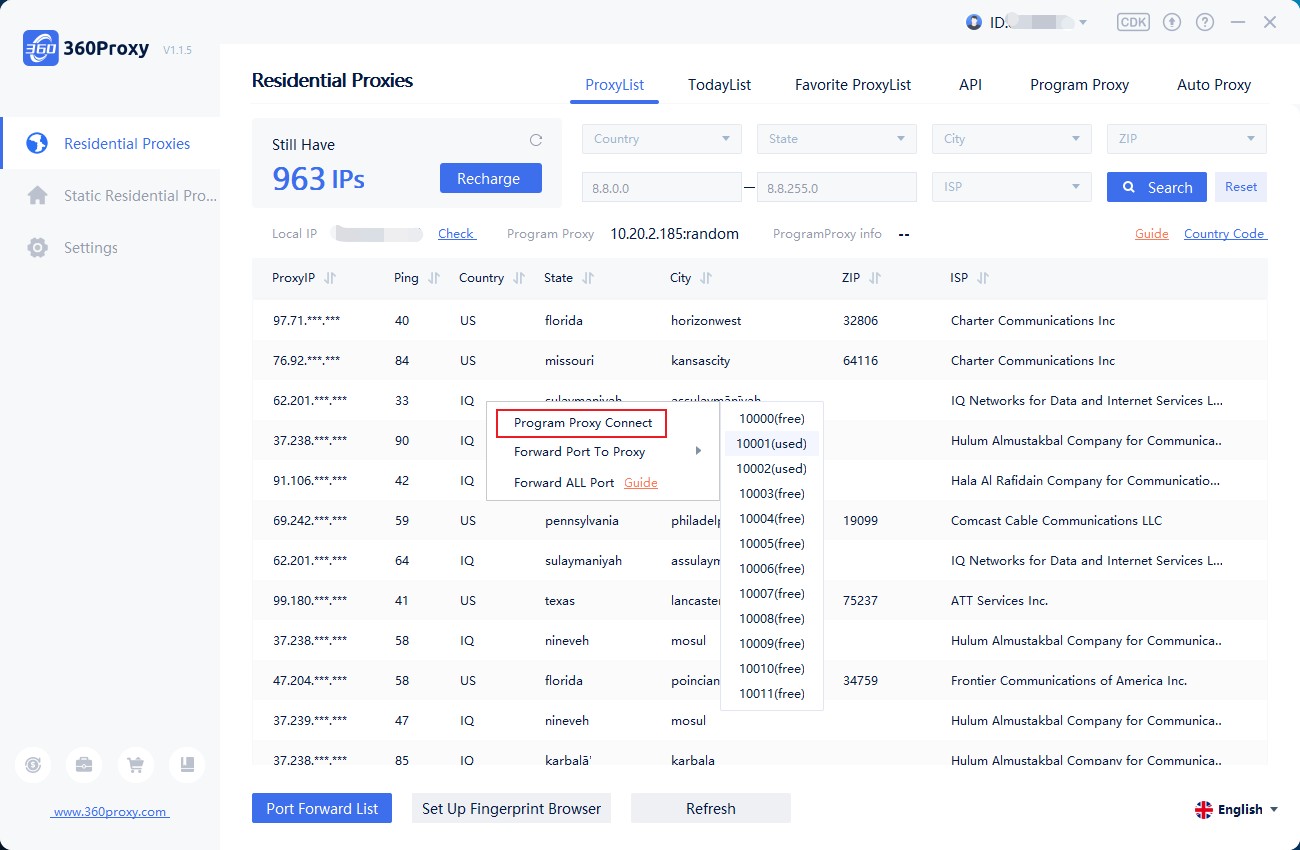Viewport: 1300px width, 850px height.
Task: Click the Check link next to Local IP
Action: pyautogui.click(x=457, y=233)
